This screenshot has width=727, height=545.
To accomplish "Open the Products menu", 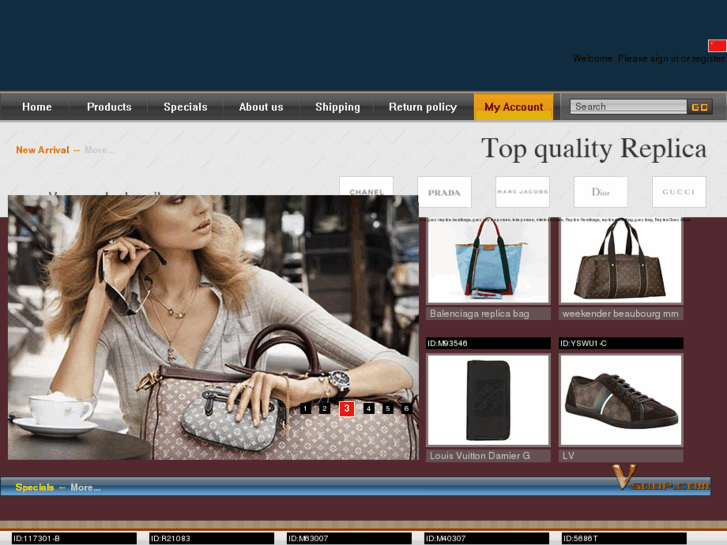I will [x=109, y=107].
